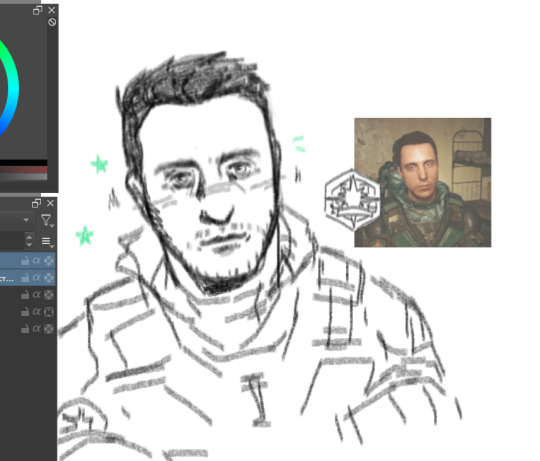Toggle alpha lock on the top layer
Viewport: 540px width, 461px height.
click(x=49, y=261)
